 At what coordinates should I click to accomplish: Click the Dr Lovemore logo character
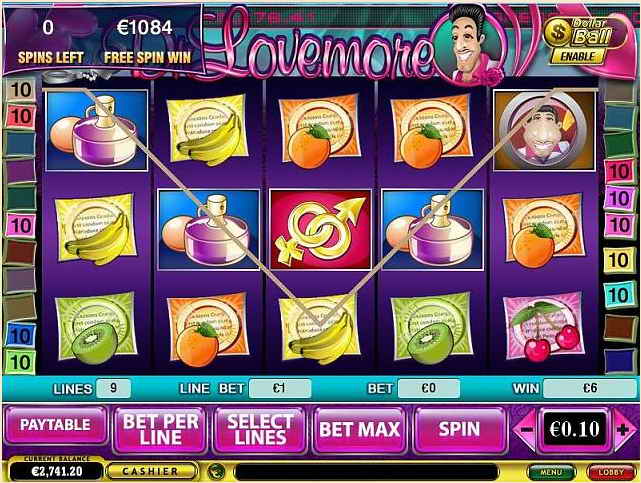coord(470,43)
